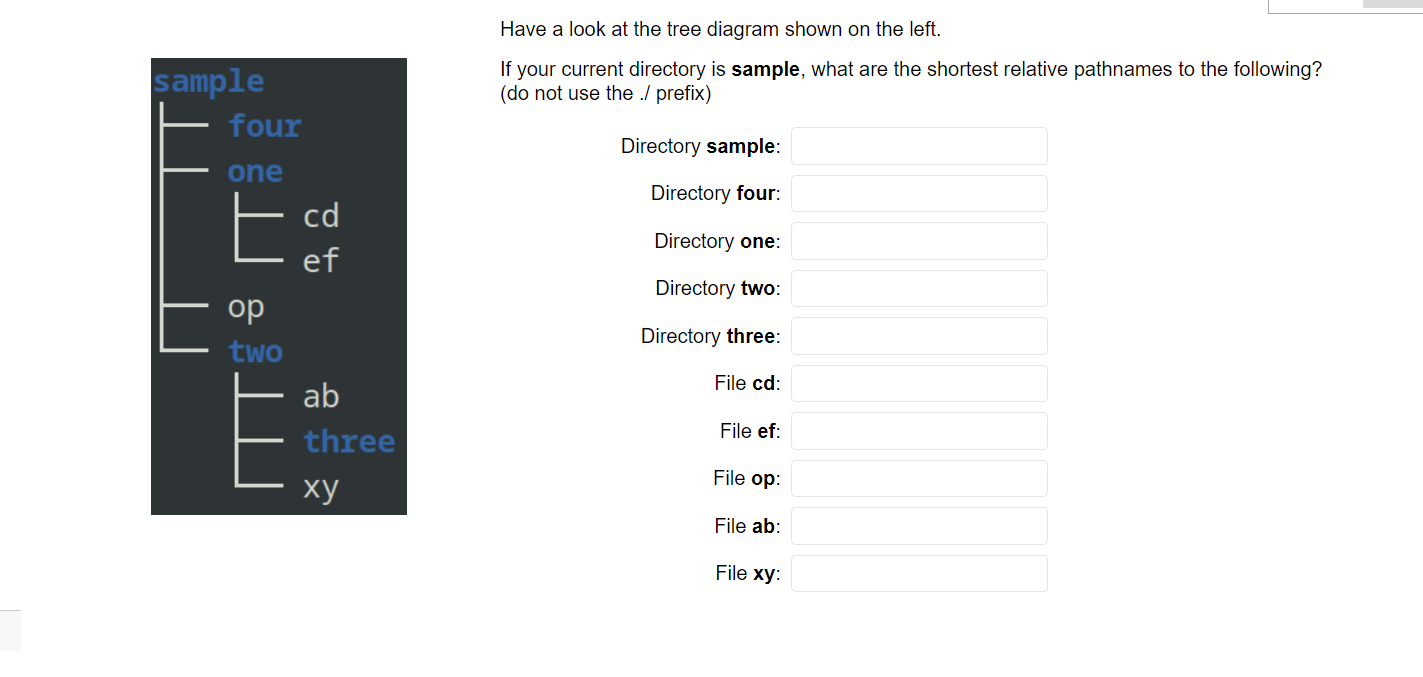
Task: Click the input field for Directory four
Action: tap(918, 193)
